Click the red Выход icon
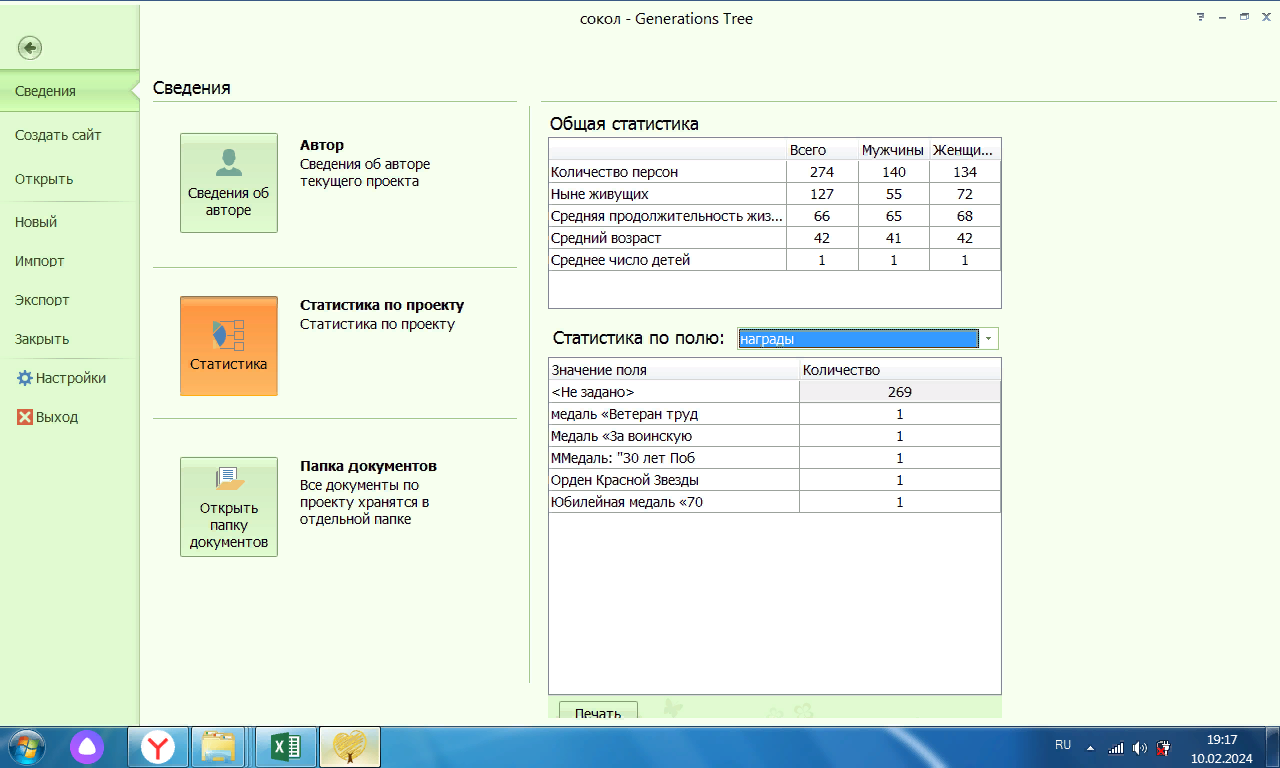 pos(25,417)
